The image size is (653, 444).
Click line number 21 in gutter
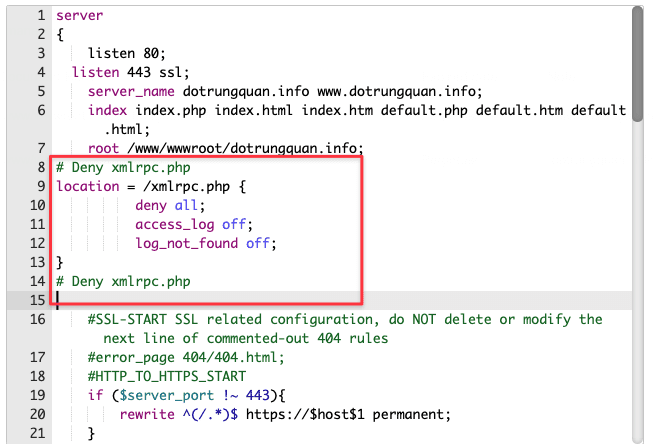pyautogui.click(x=37, y=434)
